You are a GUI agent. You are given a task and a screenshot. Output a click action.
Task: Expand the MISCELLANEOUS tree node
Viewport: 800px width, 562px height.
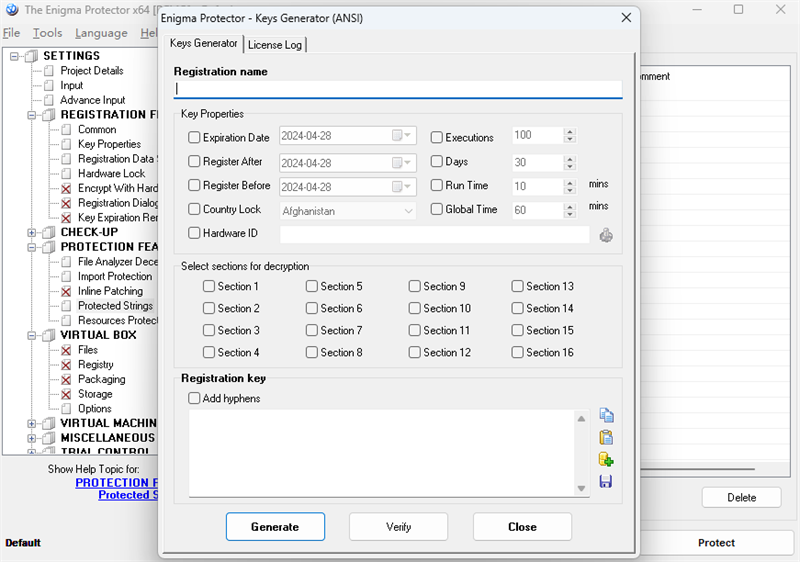tap(32, 439)
